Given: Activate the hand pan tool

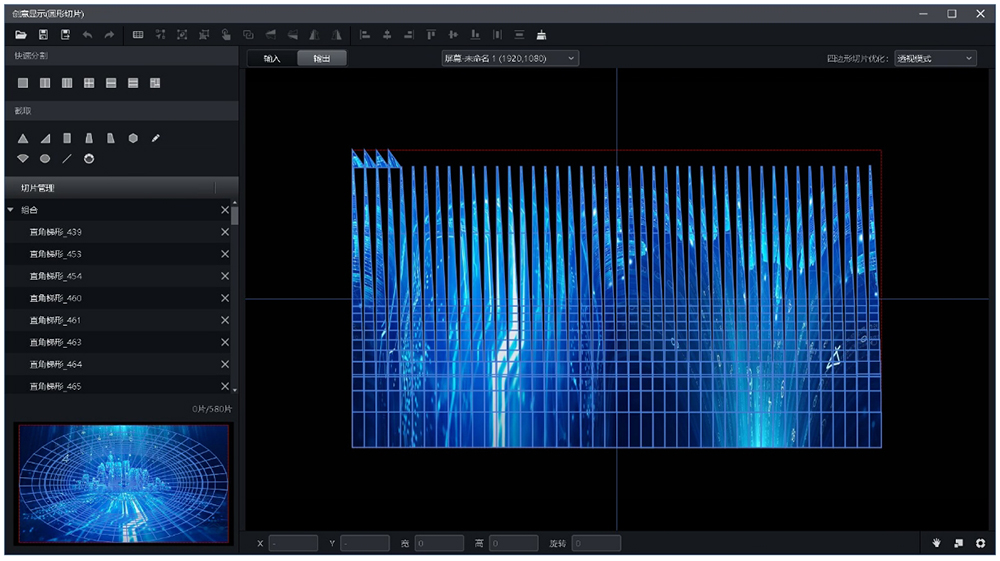Looking at the screenshot, I should 937,543.
